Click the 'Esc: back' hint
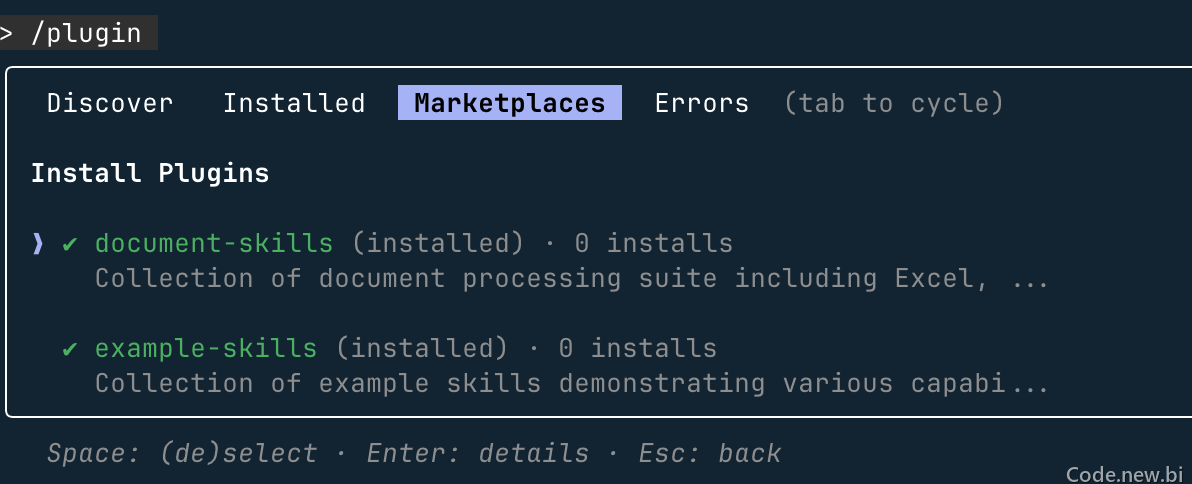The image size is (1192, 484). [709, 454]
